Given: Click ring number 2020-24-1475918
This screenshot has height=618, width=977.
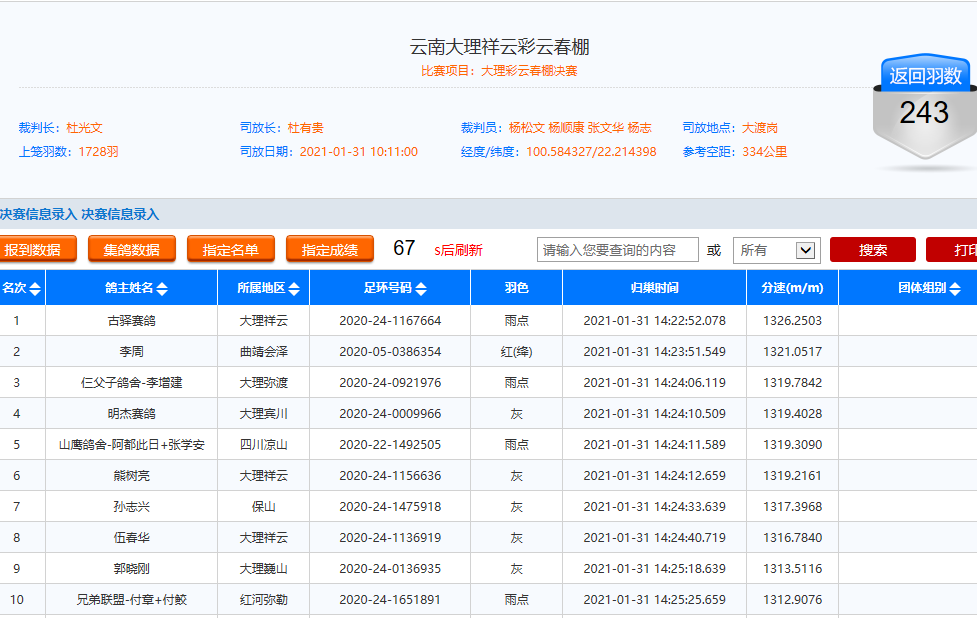Looking at the screenshot, I should click(390, 506).
